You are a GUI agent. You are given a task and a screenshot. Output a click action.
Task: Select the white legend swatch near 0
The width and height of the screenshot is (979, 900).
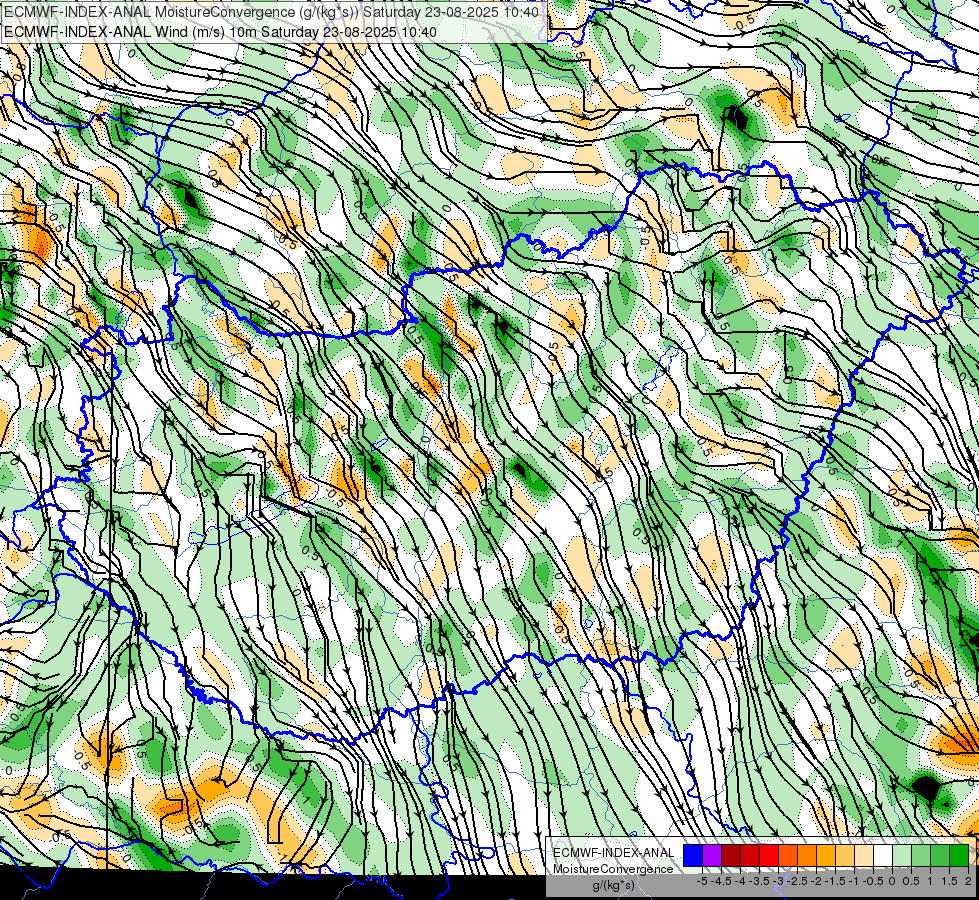[x=882, y=855]
